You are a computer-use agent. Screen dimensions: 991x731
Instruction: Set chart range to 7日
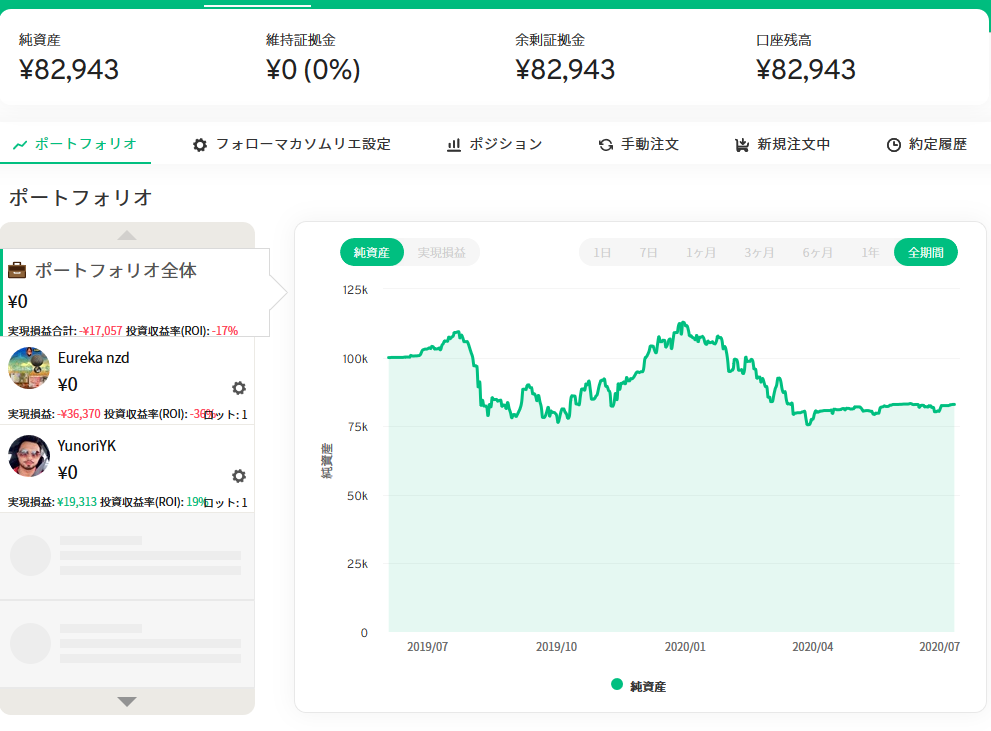point(649,253)
